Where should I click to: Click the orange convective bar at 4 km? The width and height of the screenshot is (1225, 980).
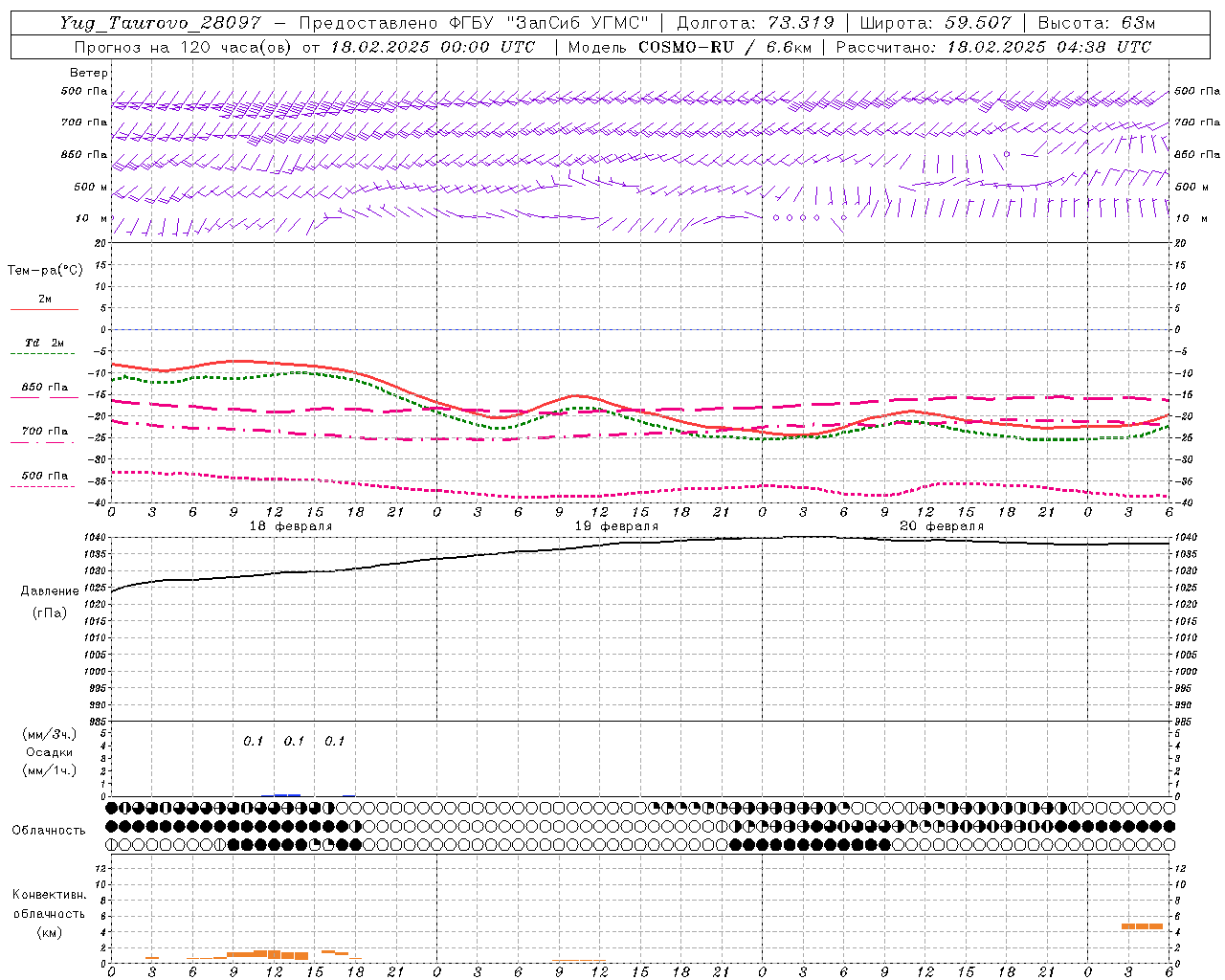[x=1142, y=926]
